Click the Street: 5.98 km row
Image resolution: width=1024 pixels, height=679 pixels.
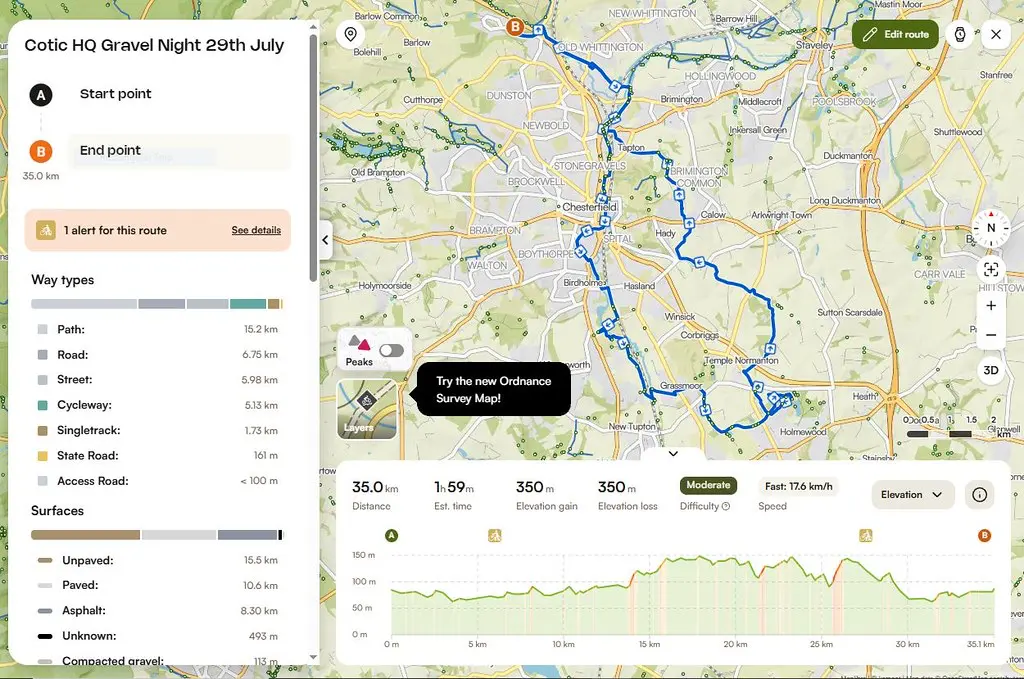click(x=157, y=379)
